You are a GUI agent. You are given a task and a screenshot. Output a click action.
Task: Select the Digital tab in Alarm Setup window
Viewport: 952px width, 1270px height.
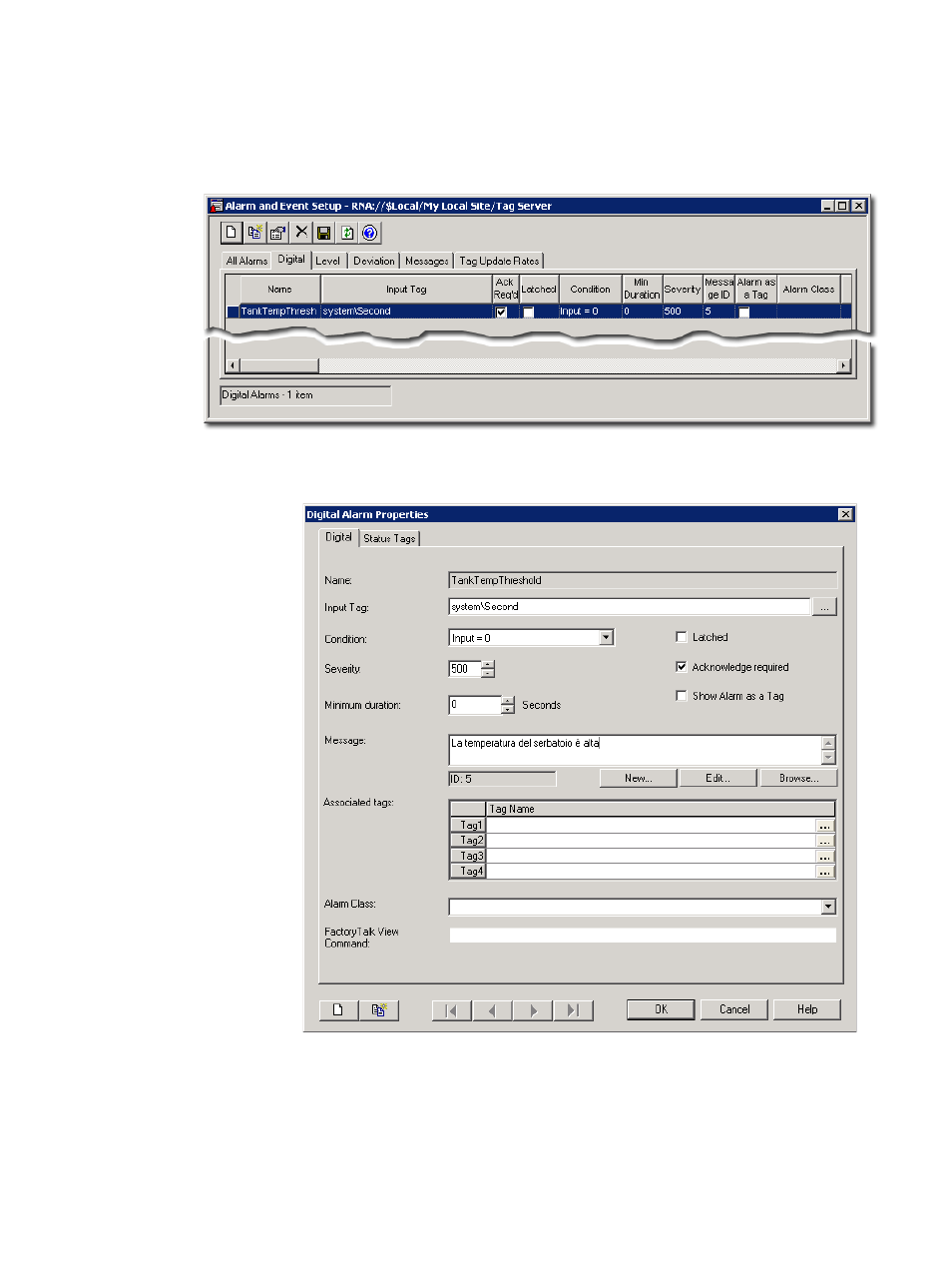point(291,260)
